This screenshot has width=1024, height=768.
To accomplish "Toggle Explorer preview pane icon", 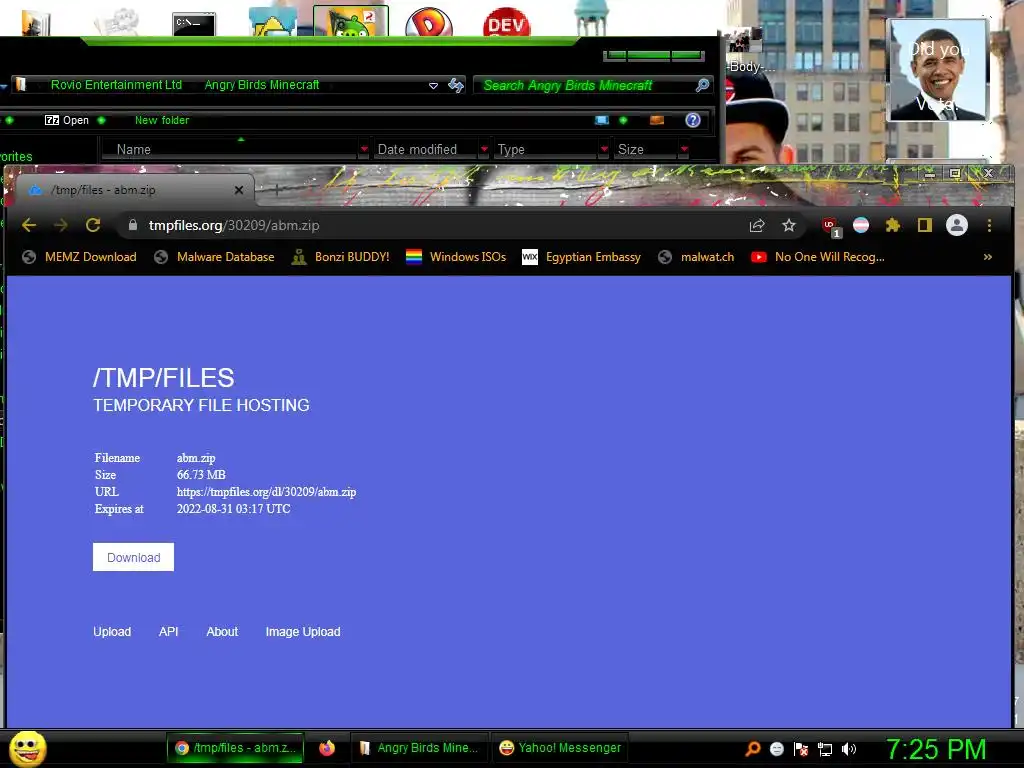I will pos(657,120).
